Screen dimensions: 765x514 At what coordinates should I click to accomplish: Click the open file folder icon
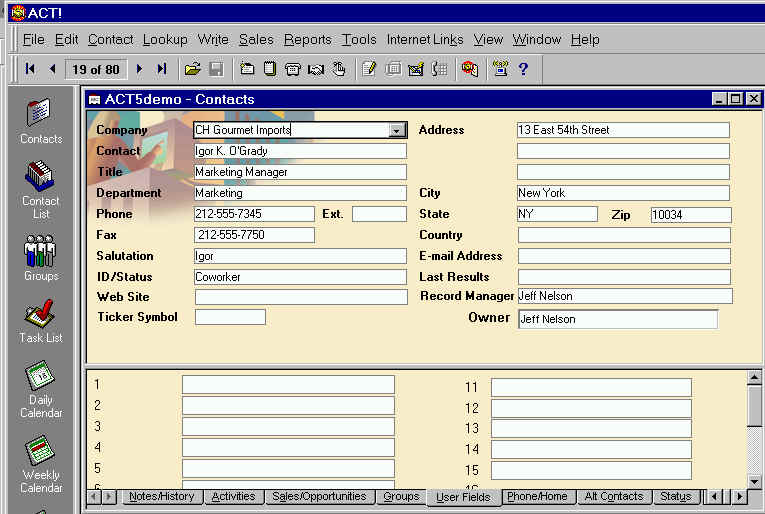point(193,69)
